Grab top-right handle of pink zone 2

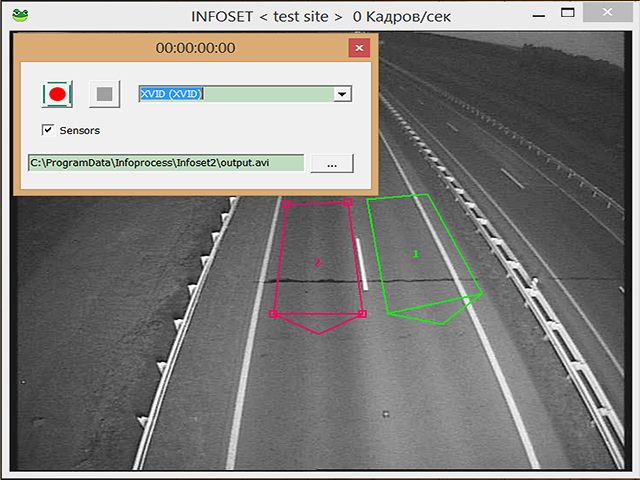tap(347, 202)
